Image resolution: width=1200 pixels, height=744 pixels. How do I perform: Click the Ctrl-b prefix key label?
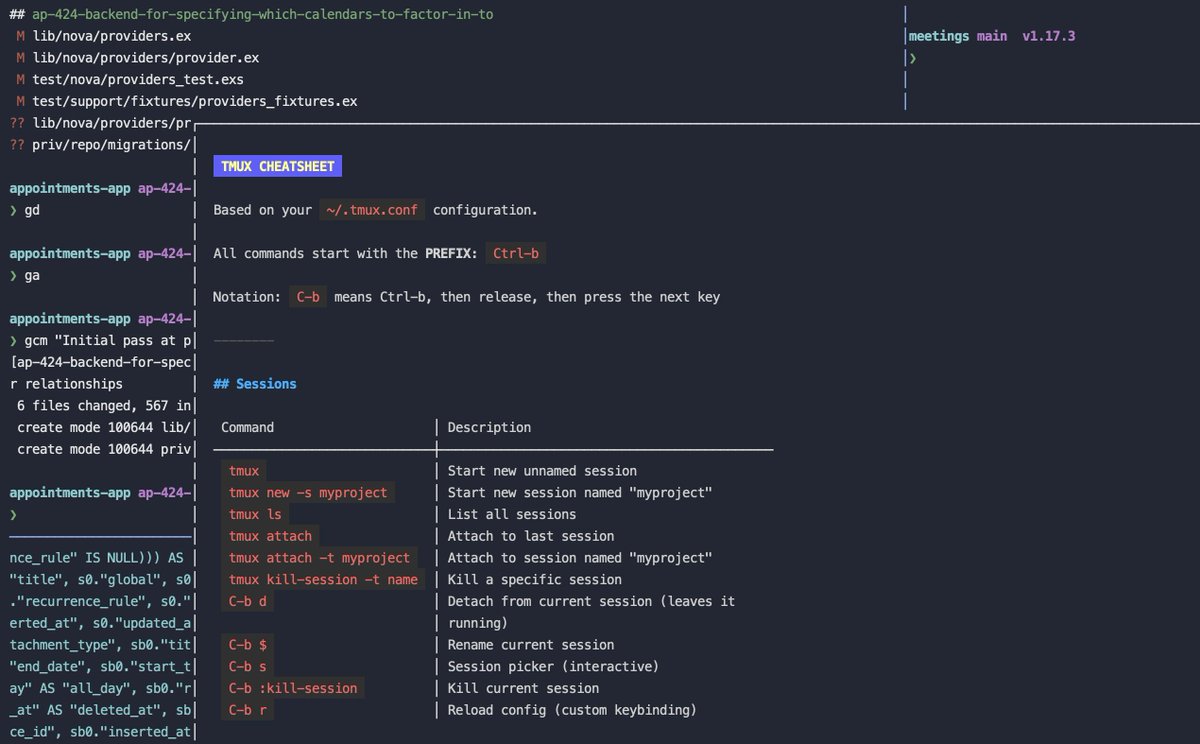[516, 254]
